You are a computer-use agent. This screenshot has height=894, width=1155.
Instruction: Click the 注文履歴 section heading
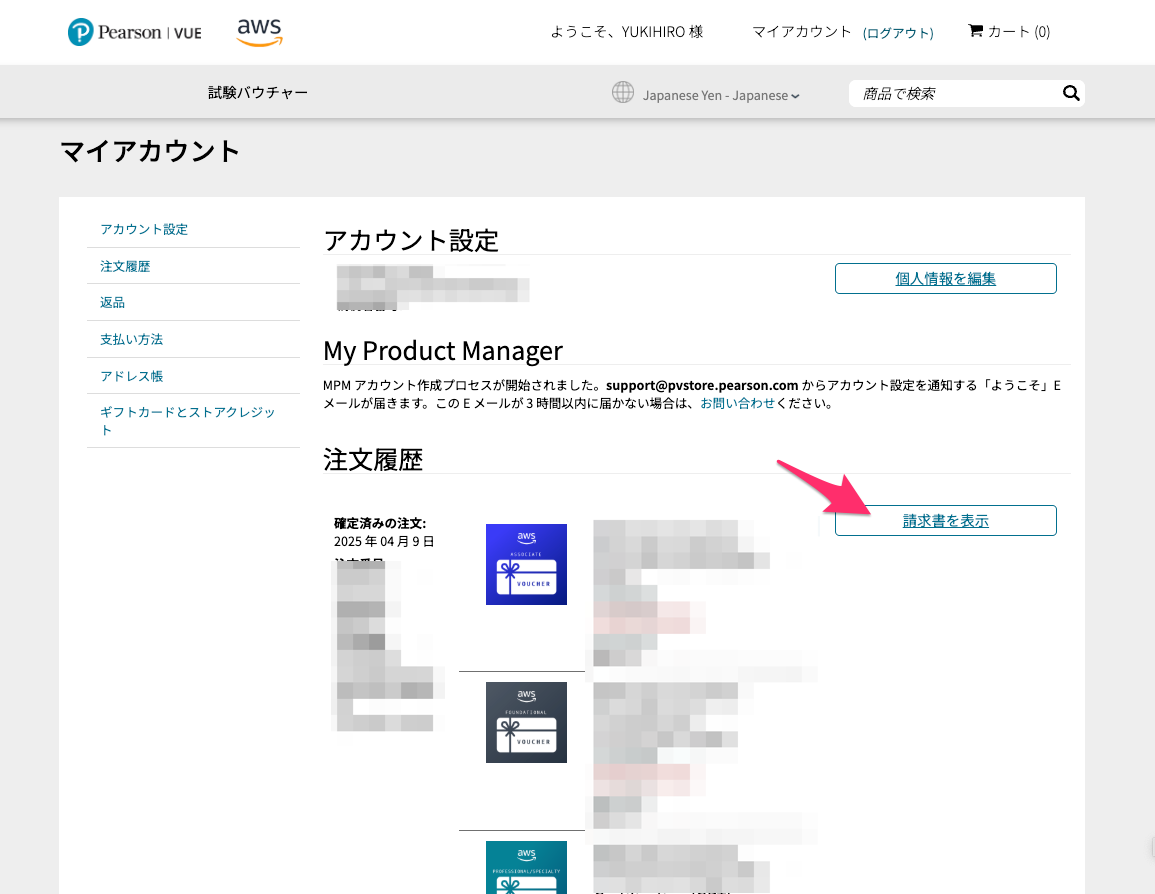coord(373,460)
